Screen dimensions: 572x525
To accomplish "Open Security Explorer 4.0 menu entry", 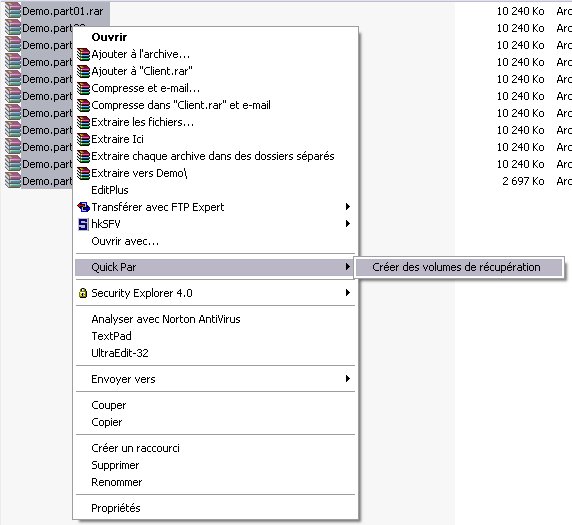I will (215, 293).
